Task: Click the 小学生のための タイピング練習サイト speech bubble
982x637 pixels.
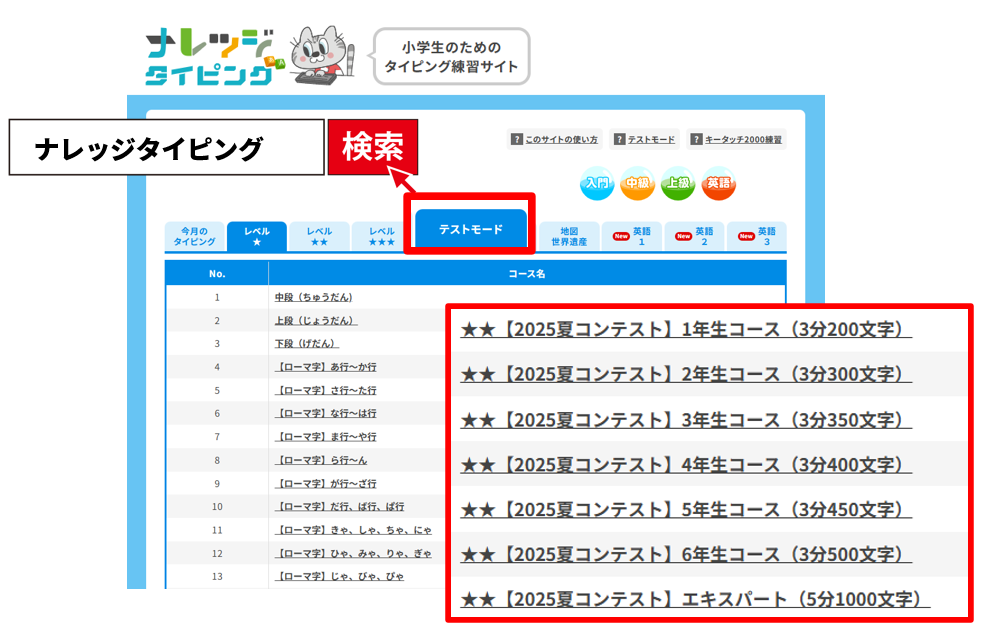Action: [x=451, y=56]
